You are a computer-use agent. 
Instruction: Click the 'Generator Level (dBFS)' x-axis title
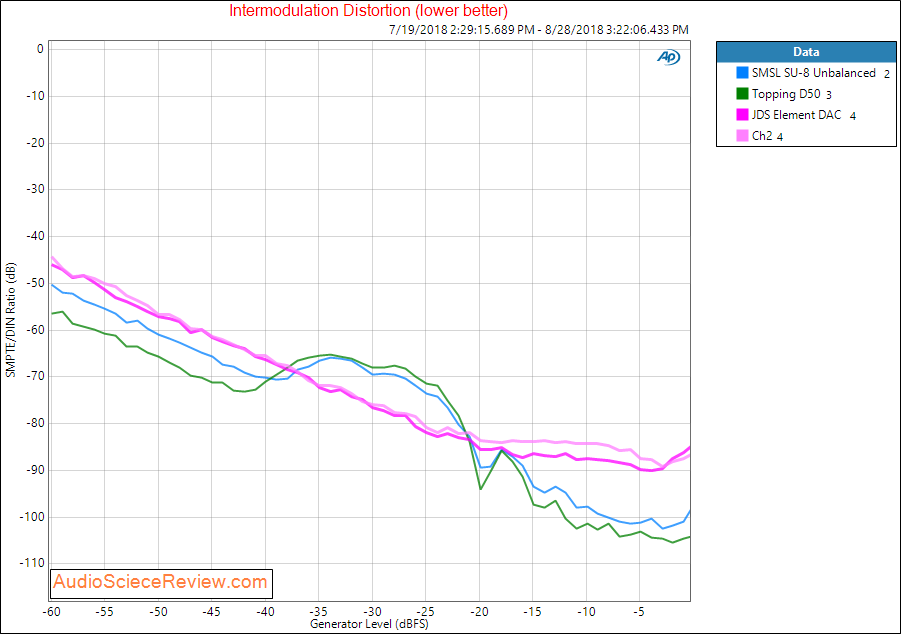(x=369, y=624)
